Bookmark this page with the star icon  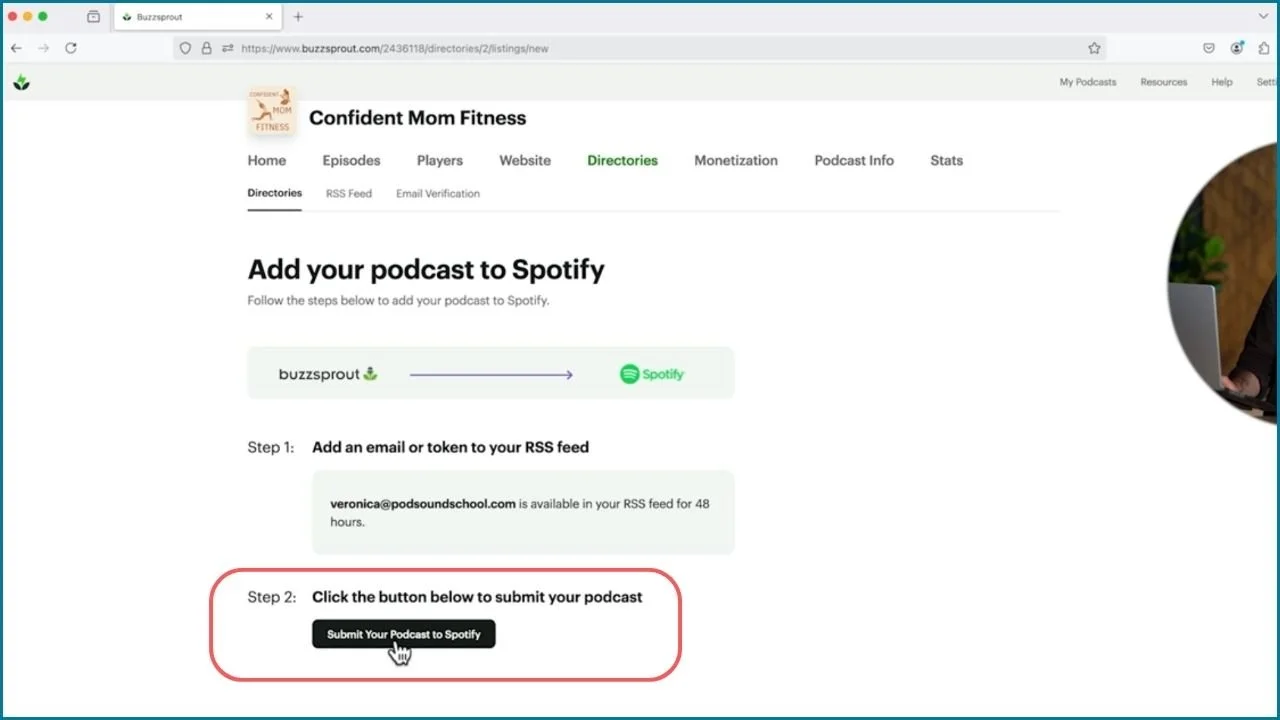[1094, 48]
